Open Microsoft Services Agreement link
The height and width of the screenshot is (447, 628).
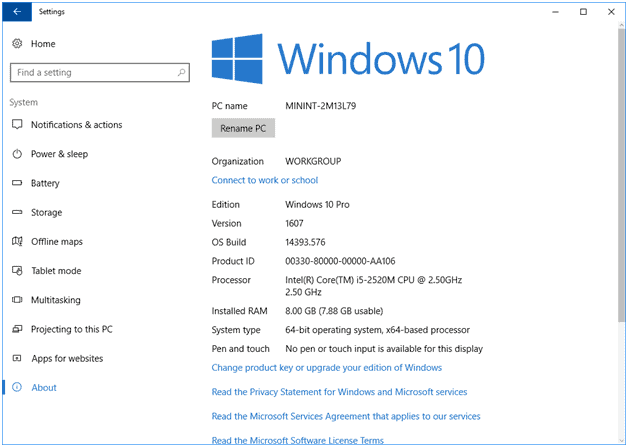pyautogui.click(x=346, y=416)
